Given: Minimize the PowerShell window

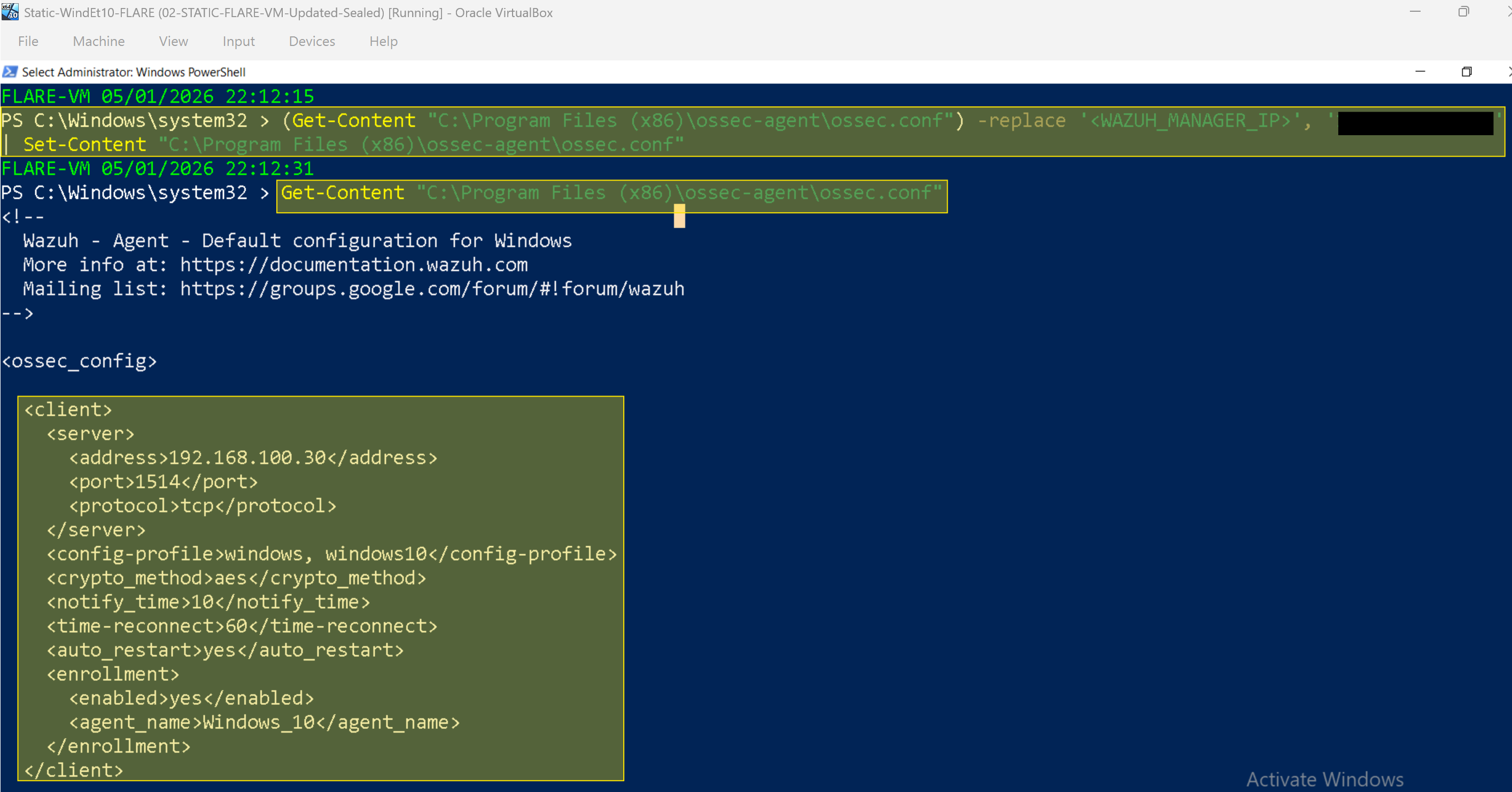Looking at the screenshot, I should coord(1420,72).
